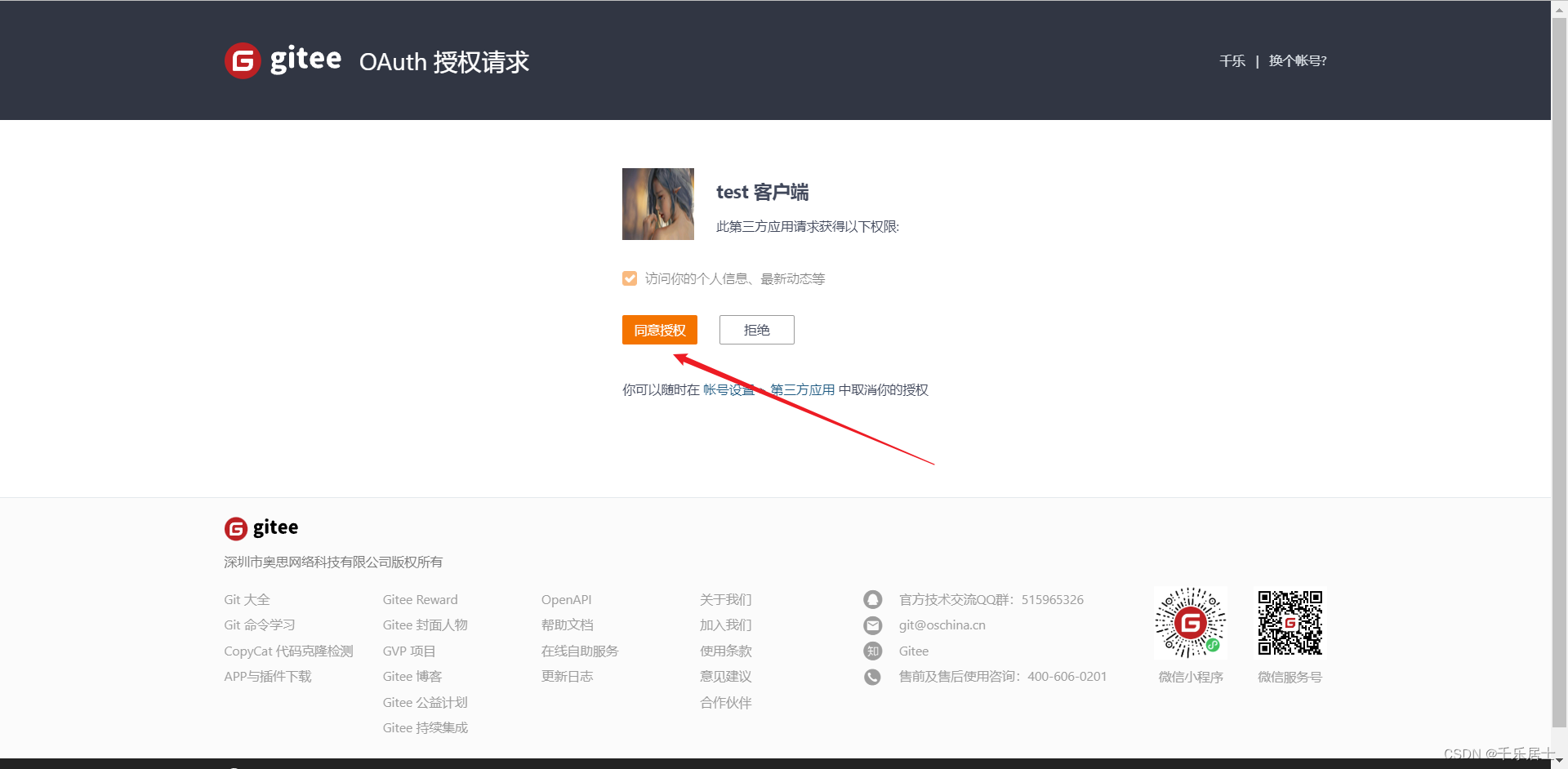This screenshot has height=769, width=1568.
Task: Click the email envelope icon
Action: click(x=872, y=625)
